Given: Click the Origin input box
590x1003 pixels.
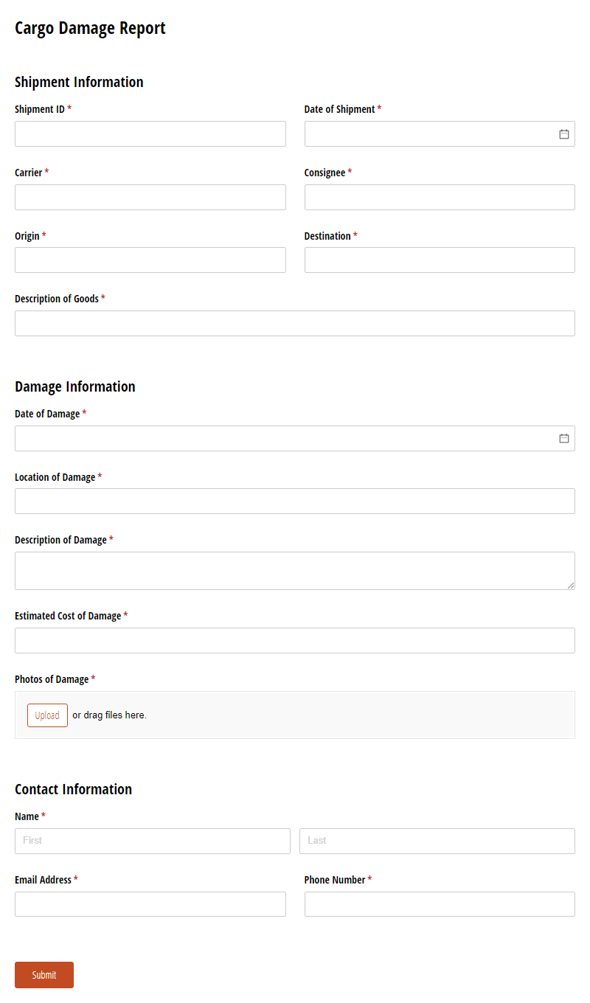Looking at the screenshot, I should click(150, 260).
